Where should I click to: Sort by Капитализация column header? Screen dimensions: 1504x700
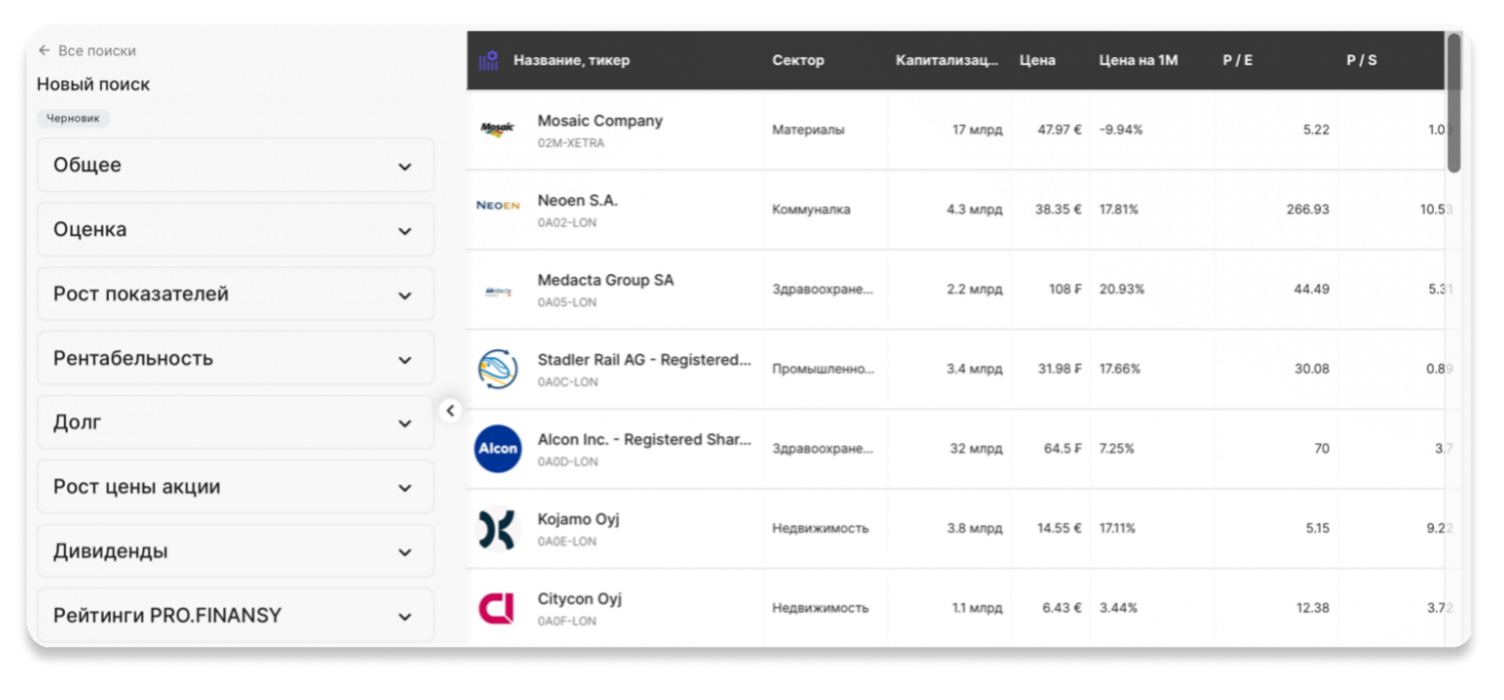tap(947, 61)
